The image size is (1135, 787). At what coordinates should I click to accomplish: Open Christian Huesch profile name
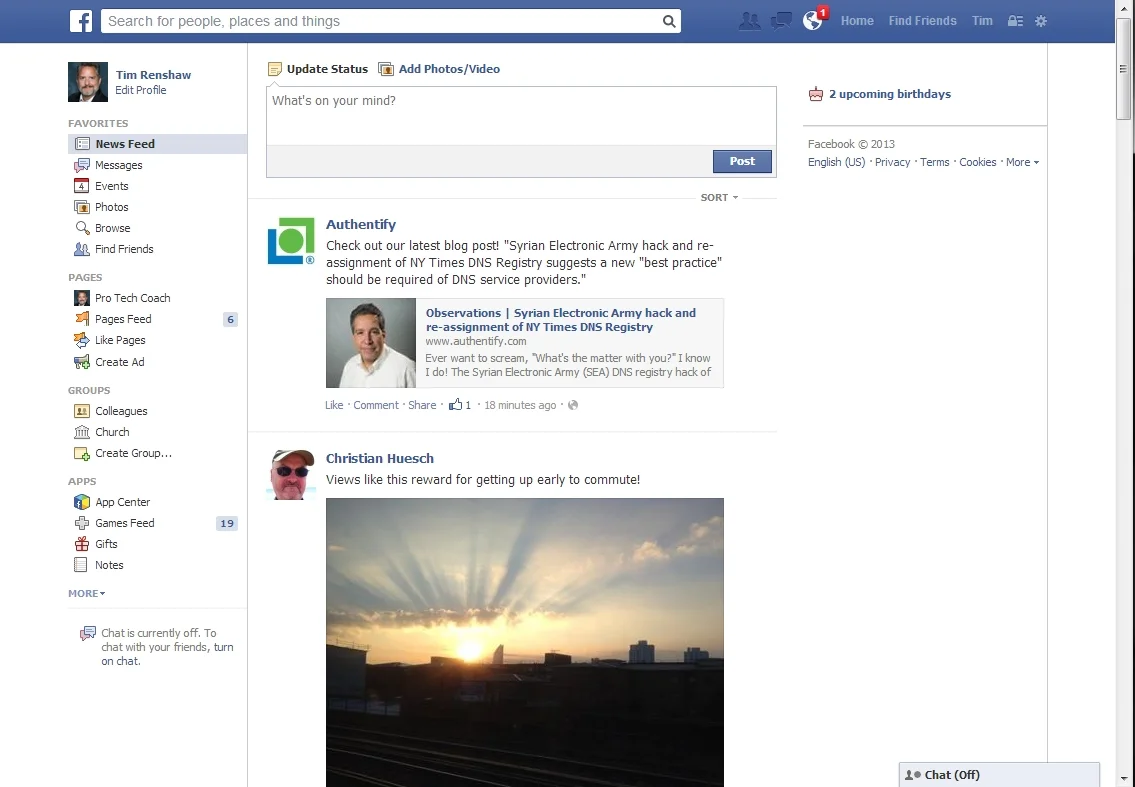[379, 458]
